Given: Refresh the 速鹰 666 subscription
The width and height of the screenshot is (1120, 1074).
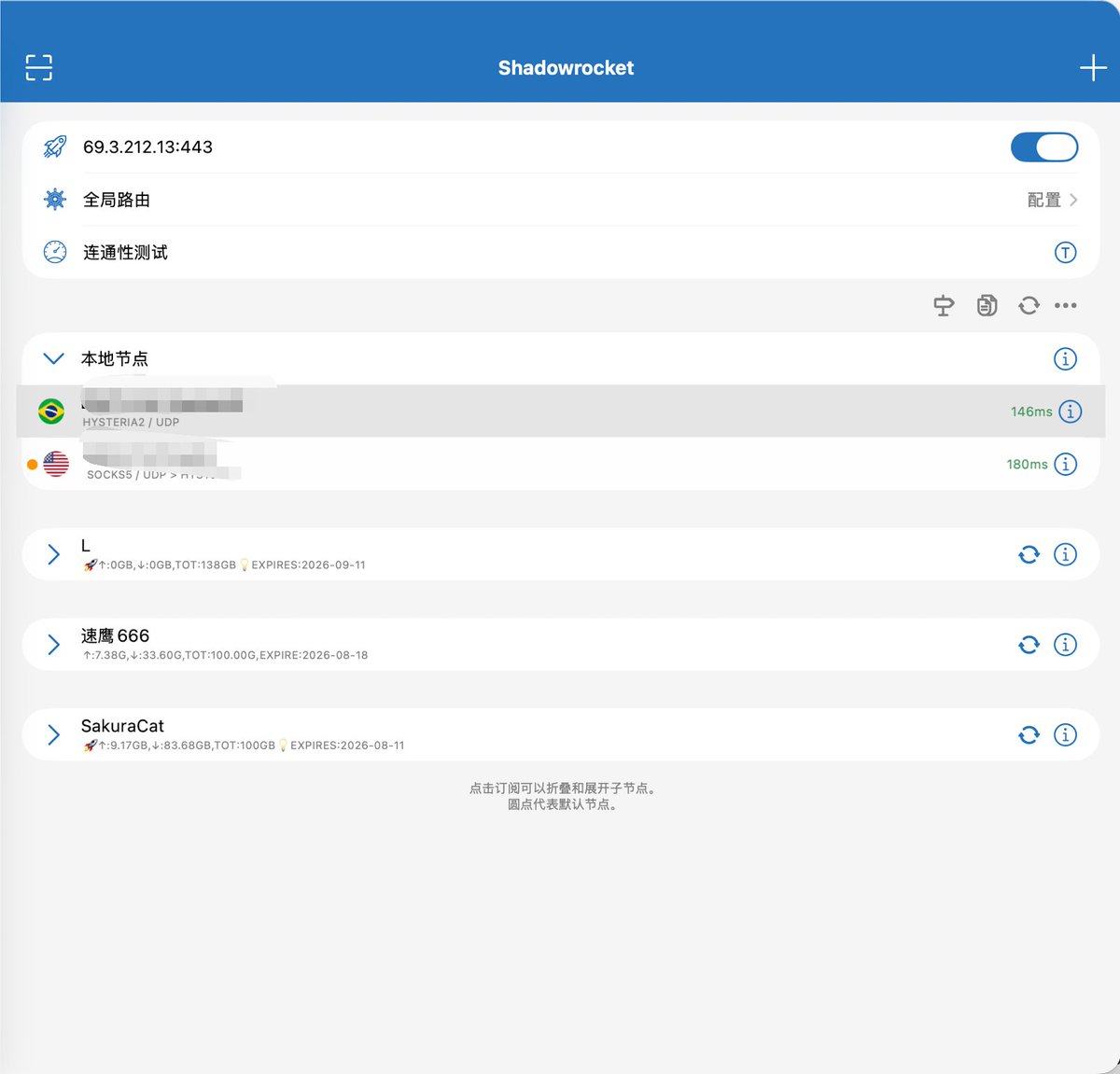Looking at the screenshot, I should point(1029,645).
